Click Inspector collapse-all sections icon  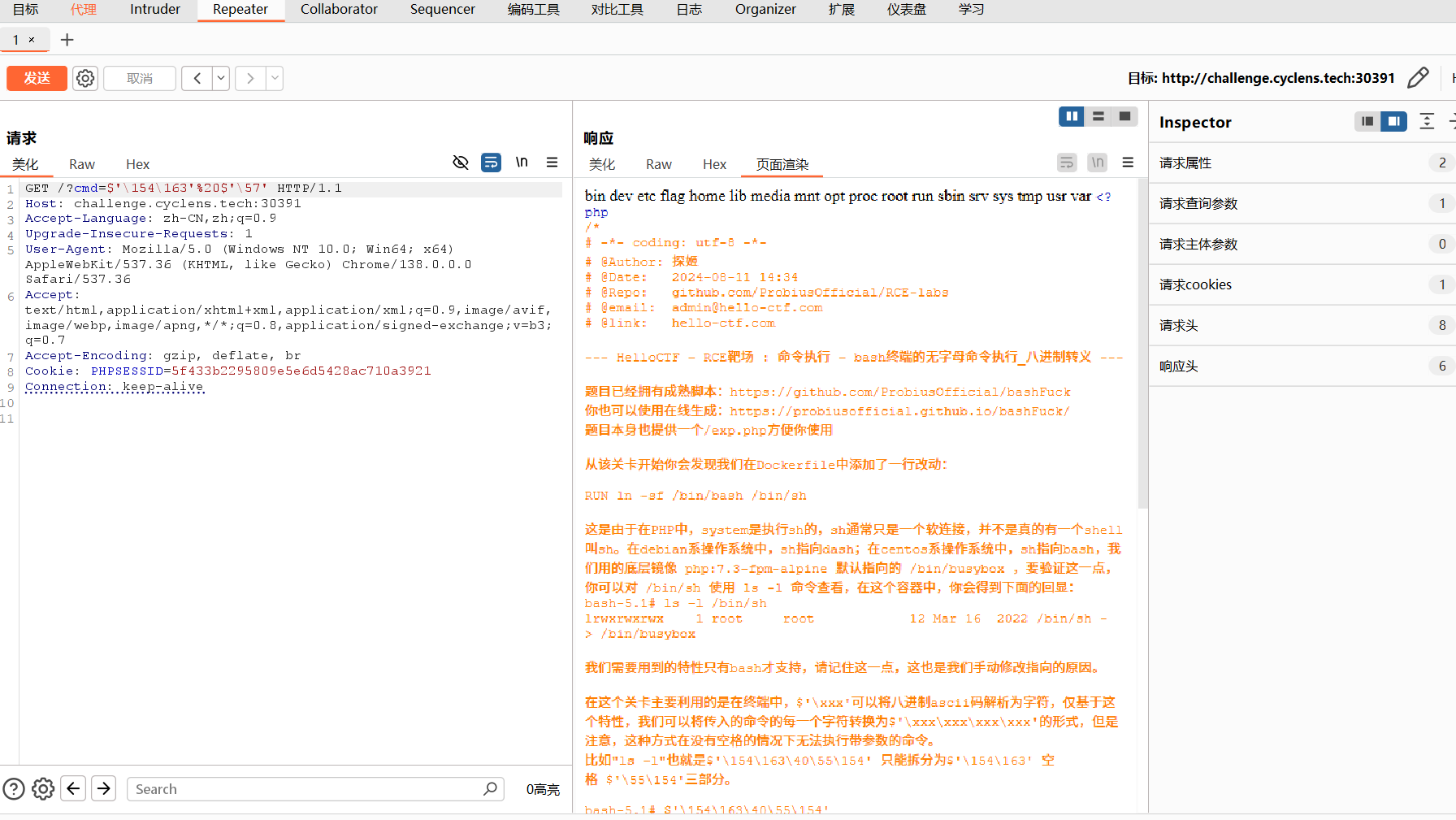pyautogui.click(x=1427, y=122)
